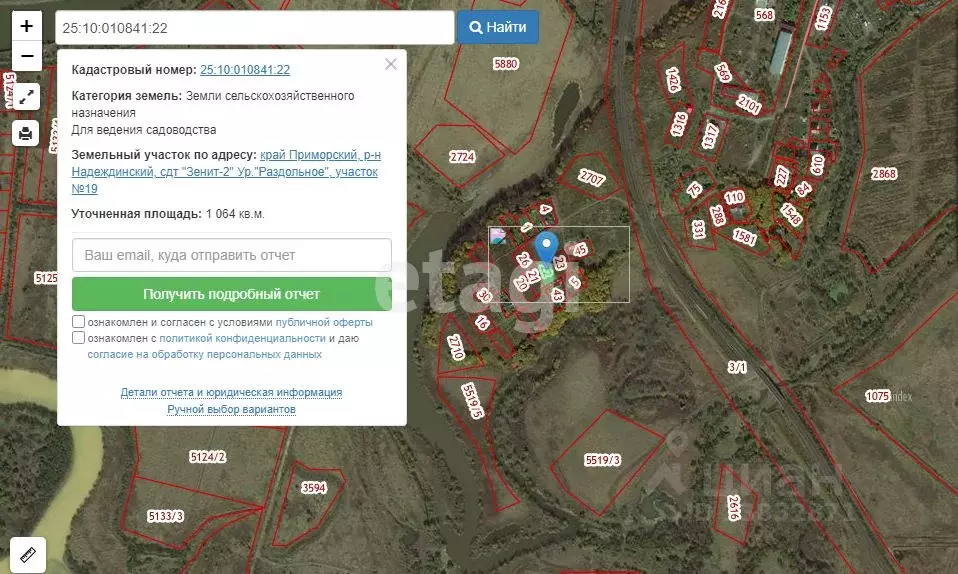
Task: Select parcel labeled 331 on map
Action: 698,229
